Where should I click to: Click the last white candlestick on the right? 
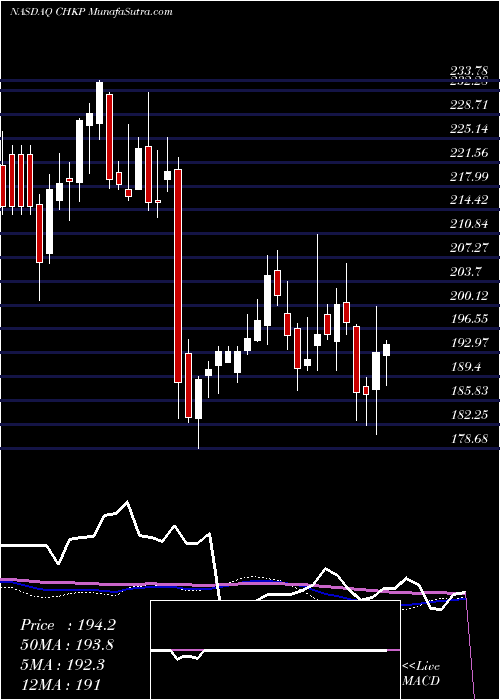coord(386,350)
